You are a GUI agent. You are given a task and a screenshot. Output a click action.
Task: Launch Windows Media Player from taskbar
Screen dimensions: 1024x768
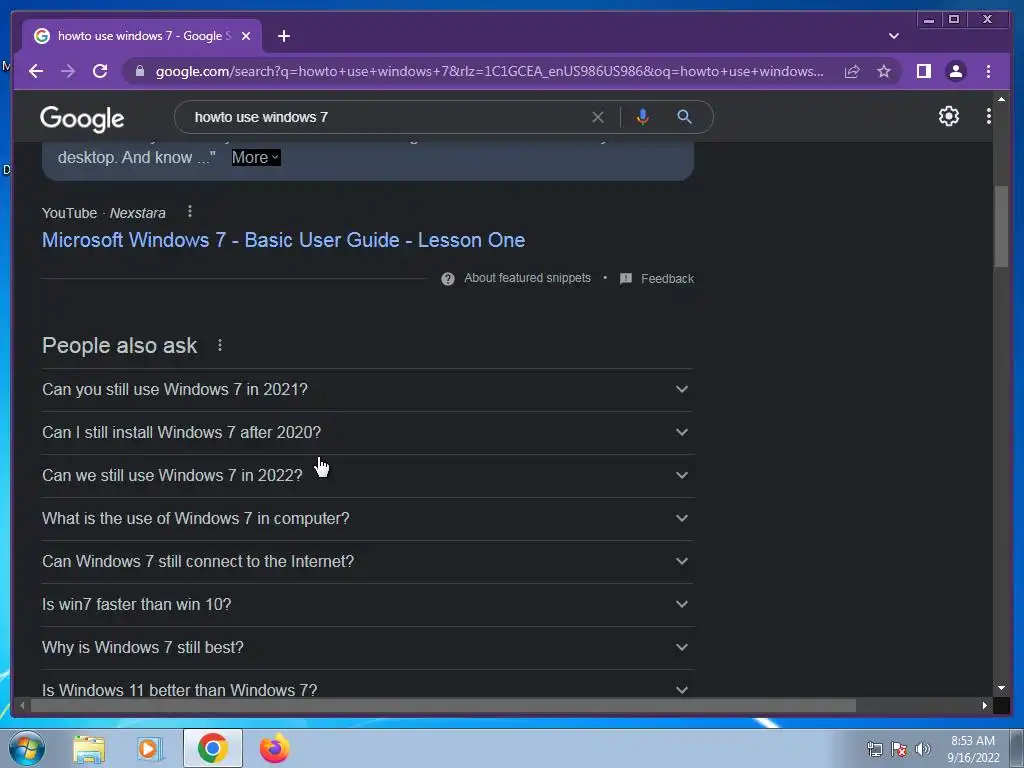coord(150,749)
